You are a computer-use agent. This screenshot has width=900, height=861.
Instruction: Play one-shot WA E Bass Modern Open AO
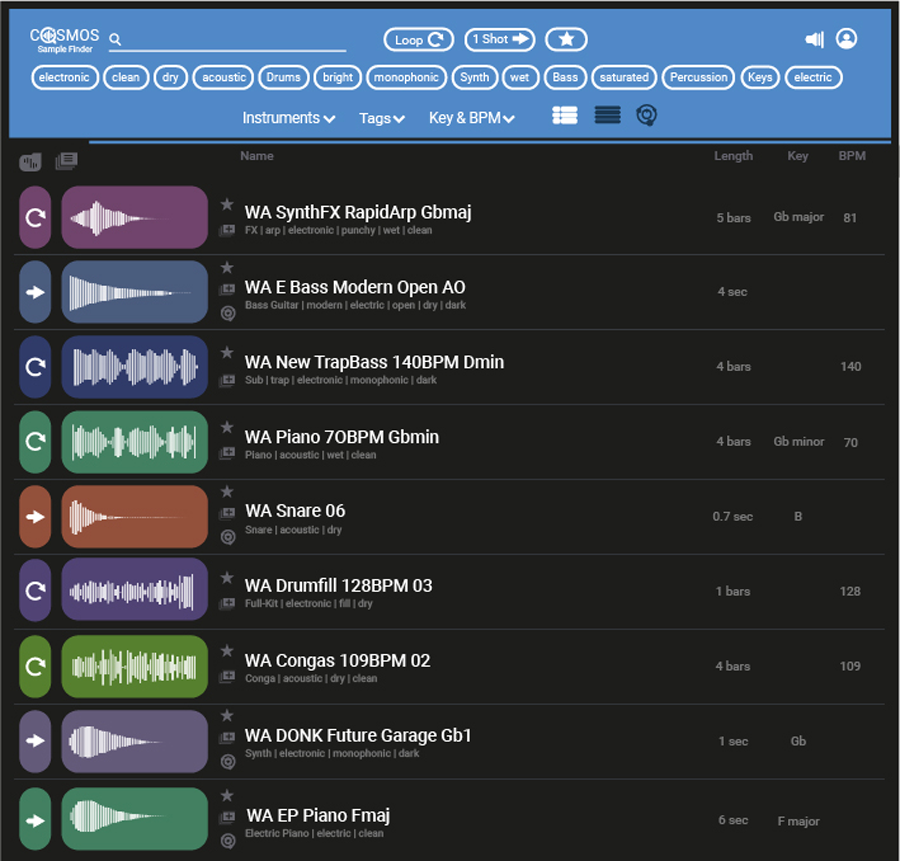[x=35, y=292]
